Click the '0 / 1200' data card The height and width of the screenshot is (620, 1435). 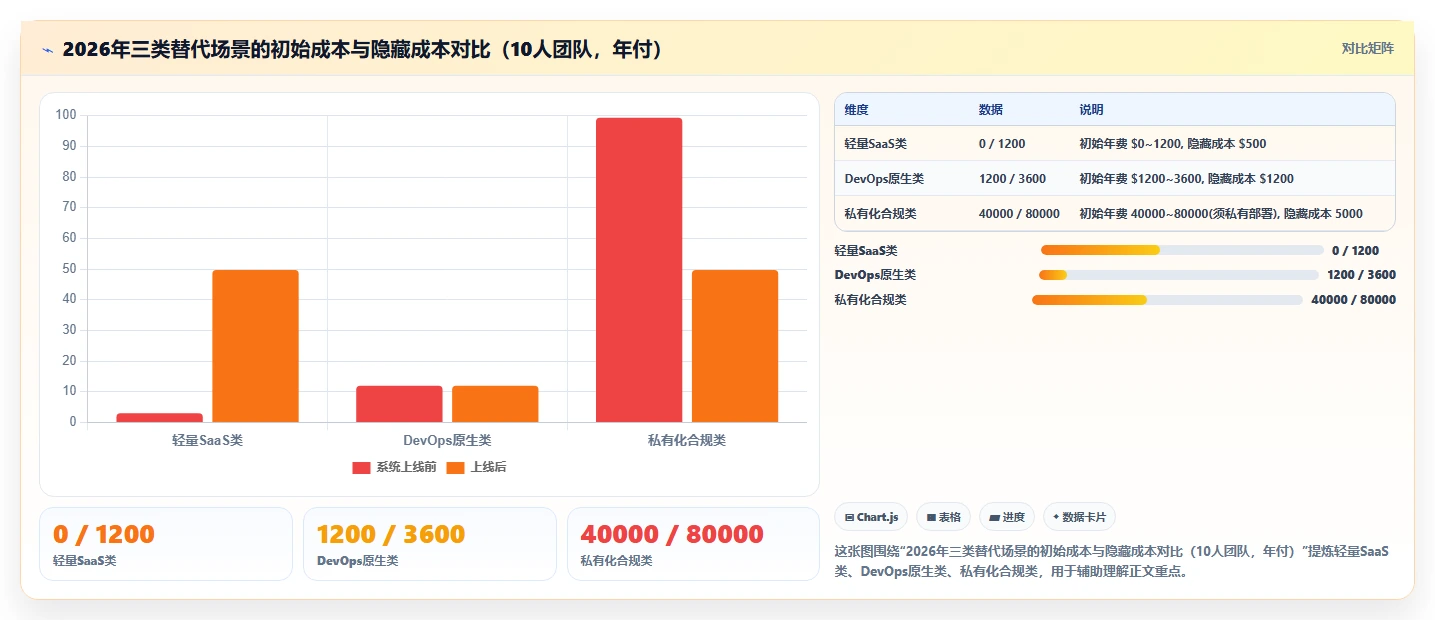click(x=166, y=544)
